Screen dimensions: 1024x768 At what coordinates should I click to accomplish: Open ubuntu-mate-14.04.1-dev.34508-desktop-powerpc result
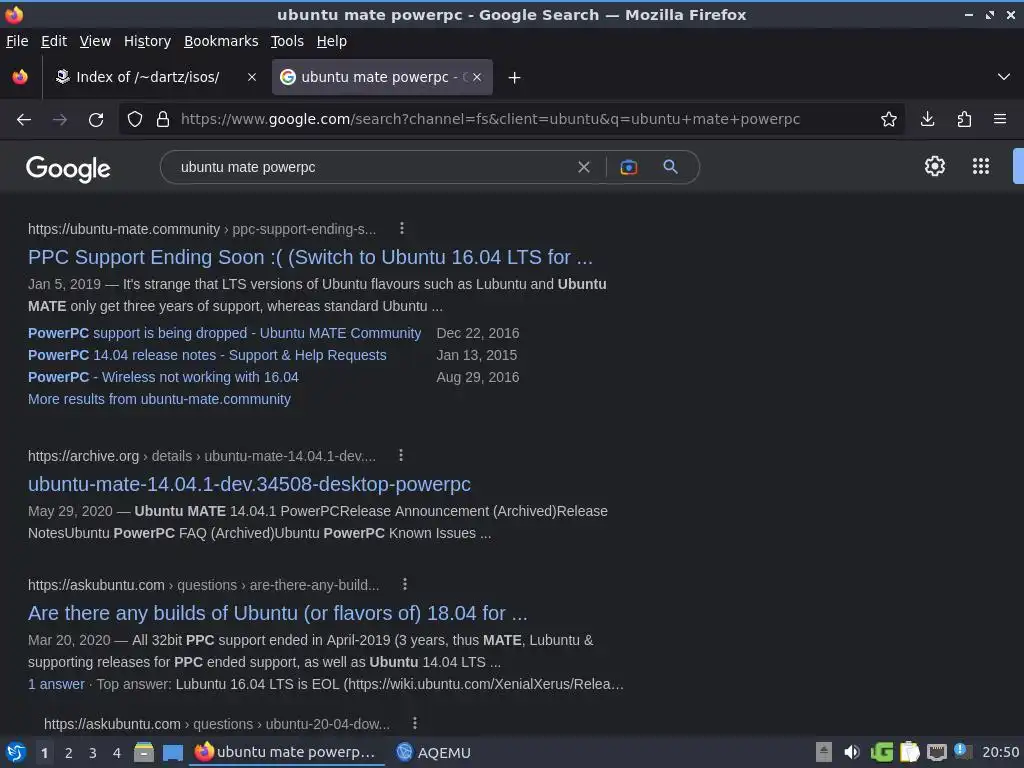[x=249, y=484]
